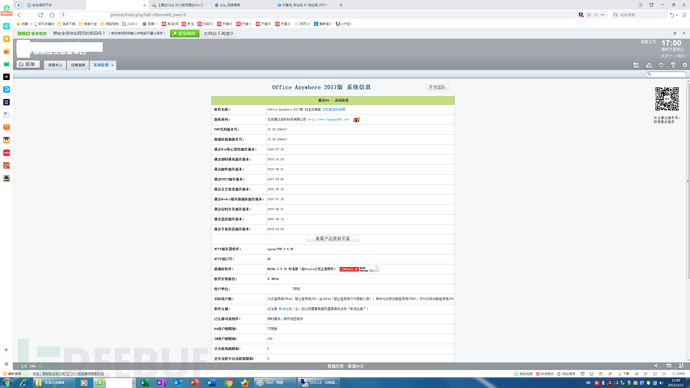Click the cloud icon in OA header
The height and width of the screenshot is (388, 690).
tap(649, 65)
